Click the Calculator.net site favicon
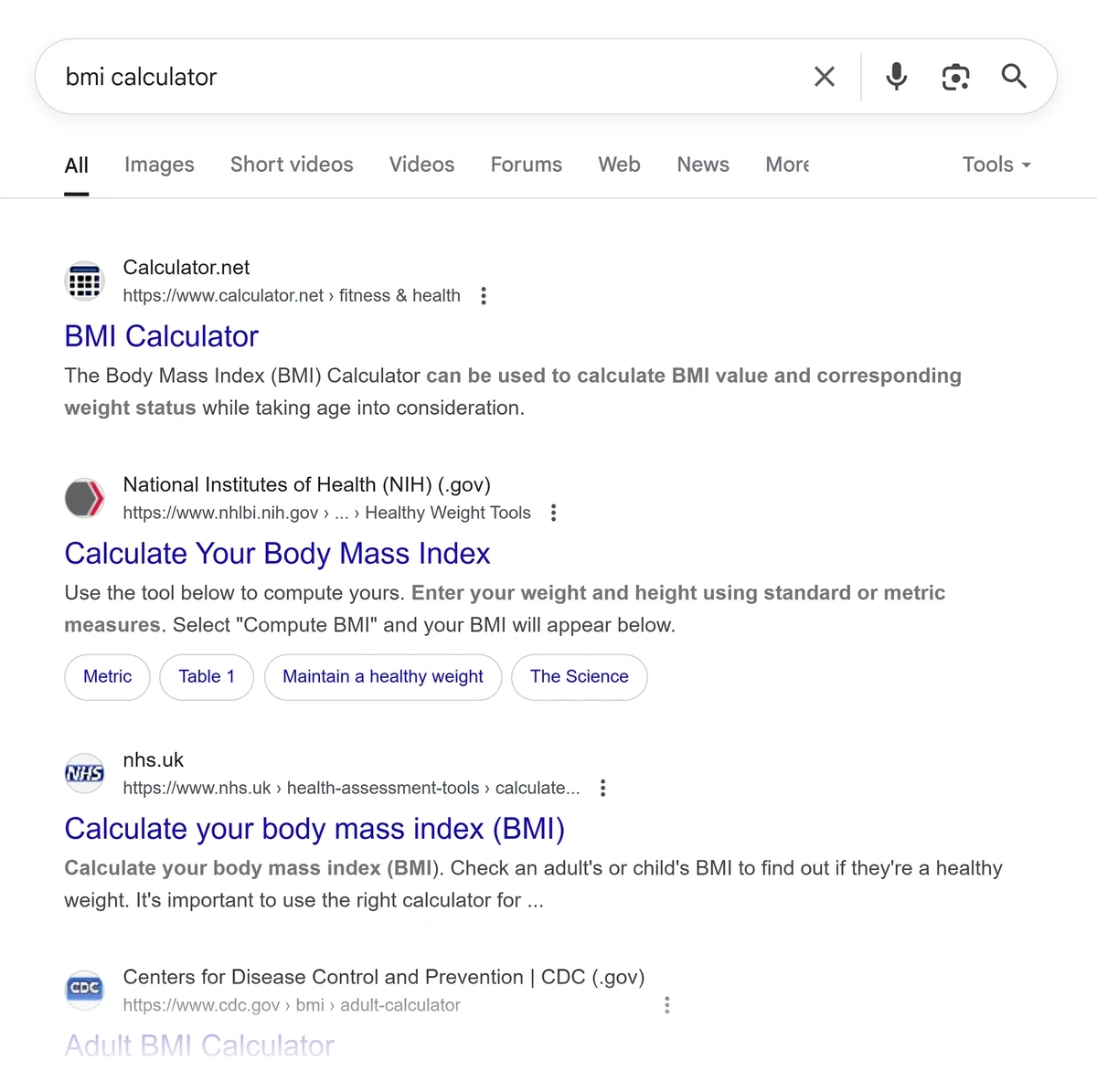1097x1092 pixels. (x=84, y=281)
